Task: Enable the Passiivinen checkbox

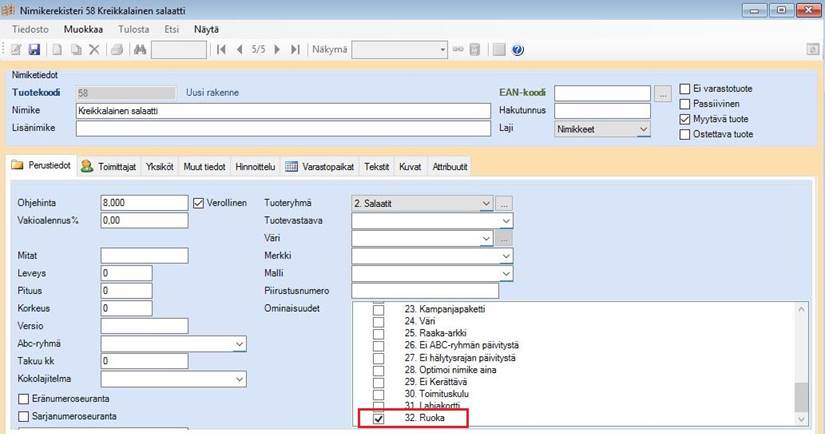Action: (685, 103)
